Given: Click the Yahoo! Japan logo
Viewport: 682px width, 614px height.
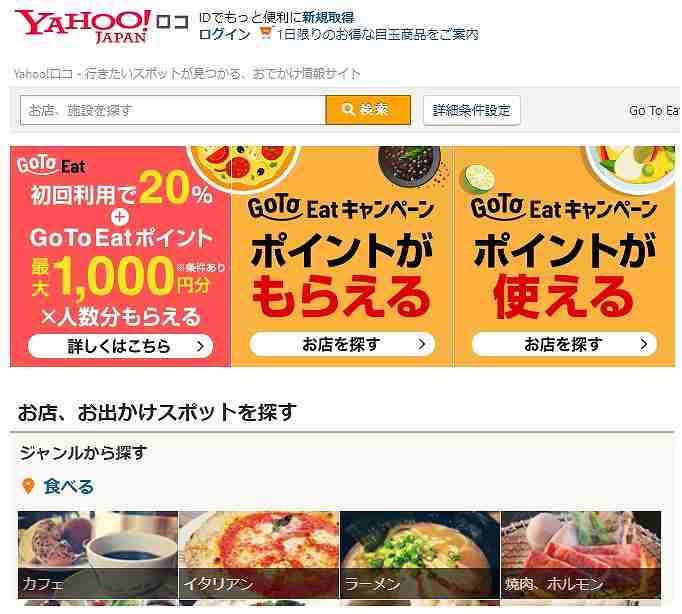Looking at the screenshot, I should pyautogui.click(x=83, y=26).
